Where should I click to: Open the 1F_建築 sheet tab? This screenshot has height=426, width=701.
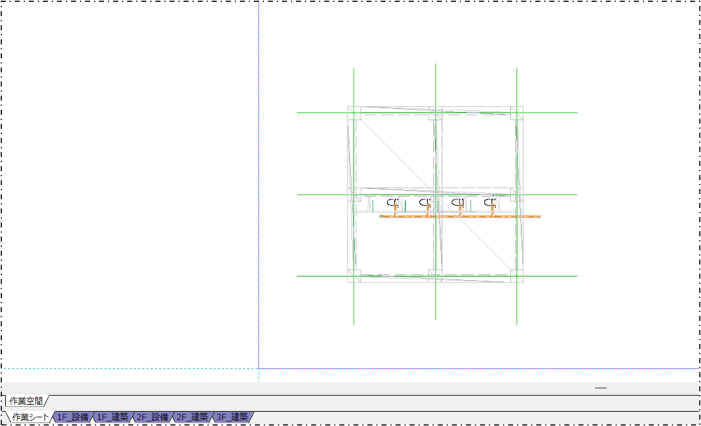pos(113,417)
